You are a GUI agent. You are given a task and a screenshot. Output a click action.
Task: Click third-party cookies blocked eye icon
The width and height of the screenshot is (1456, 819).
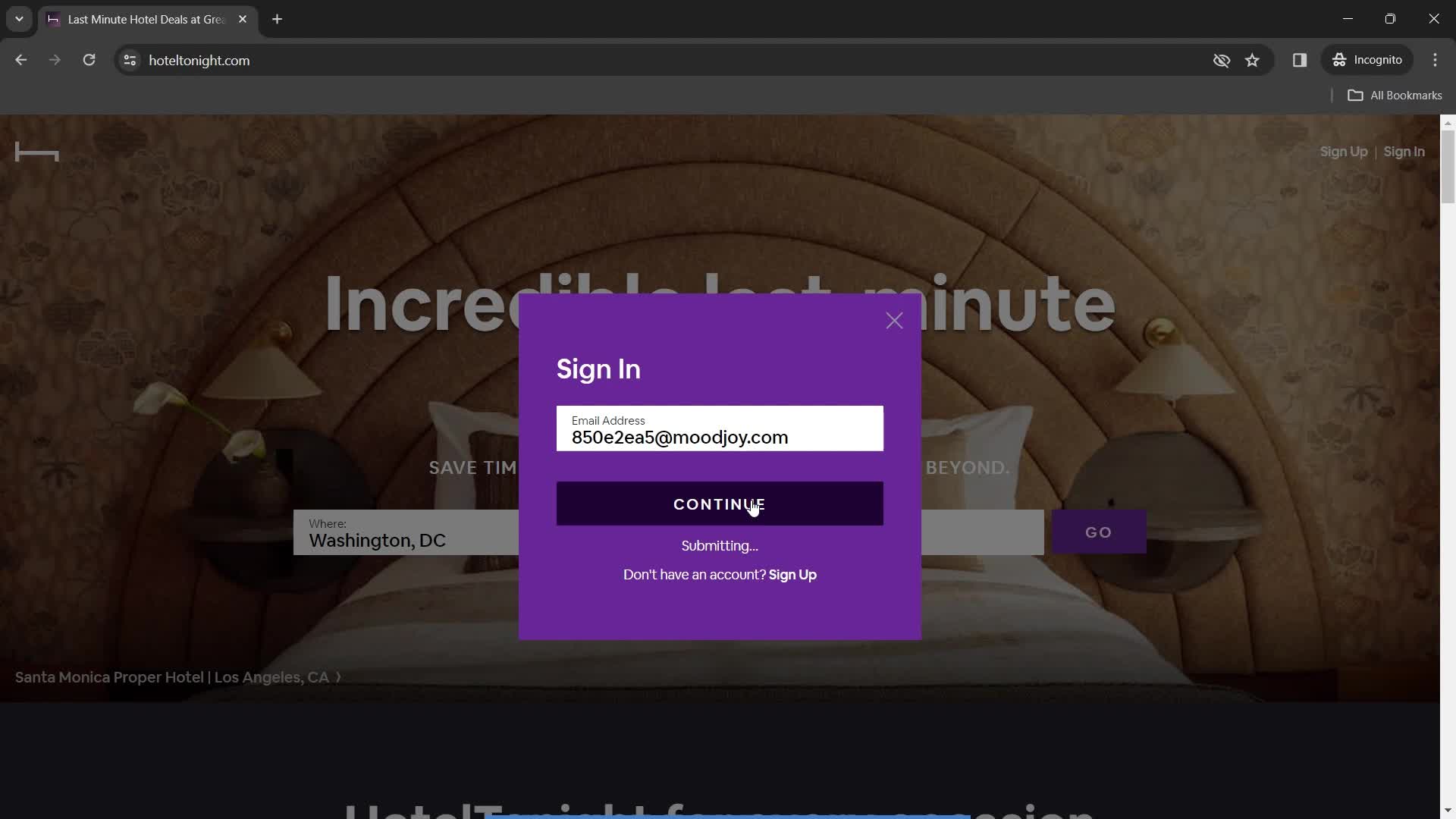(x=1221, y=60)
